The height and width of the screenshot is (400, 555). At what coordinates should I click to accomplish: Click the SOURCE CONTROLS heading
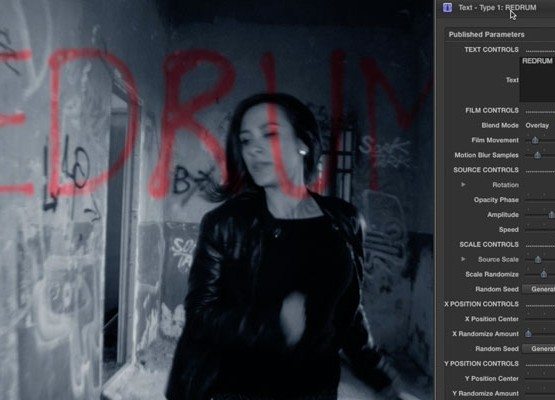(x=486, y=170)
